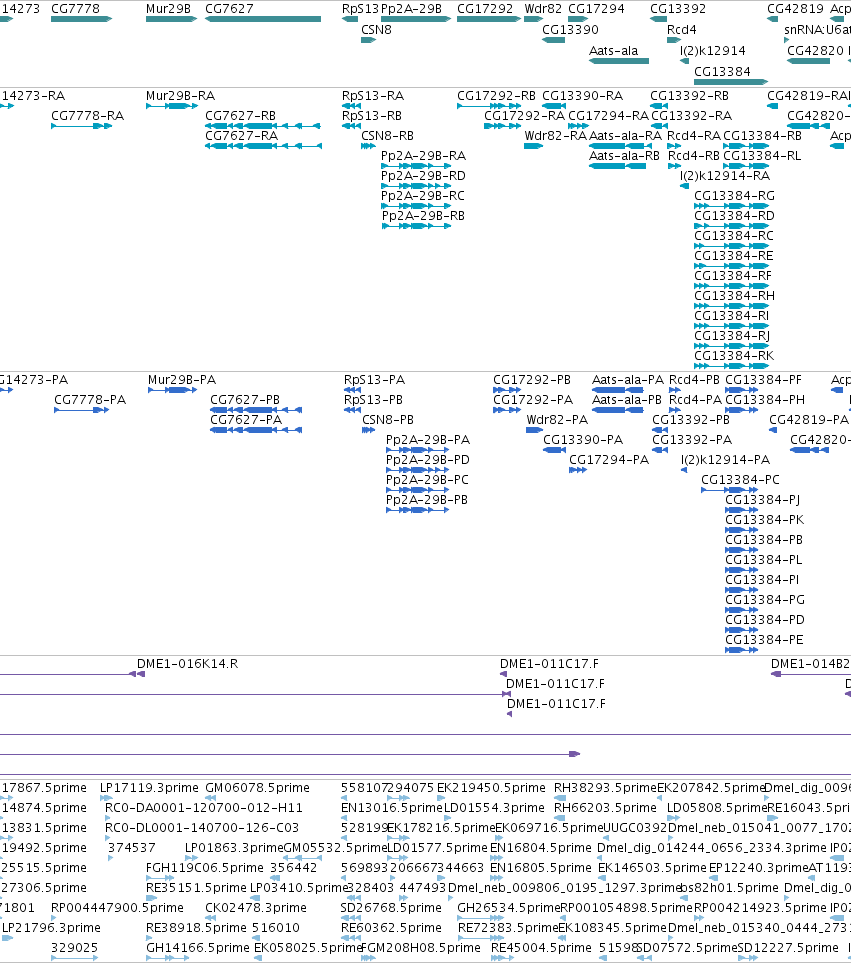The height and width of the screenshot is (963, 851).
Task: Click the Pp2A-29B-PD protein label
Action: (427, 459)
